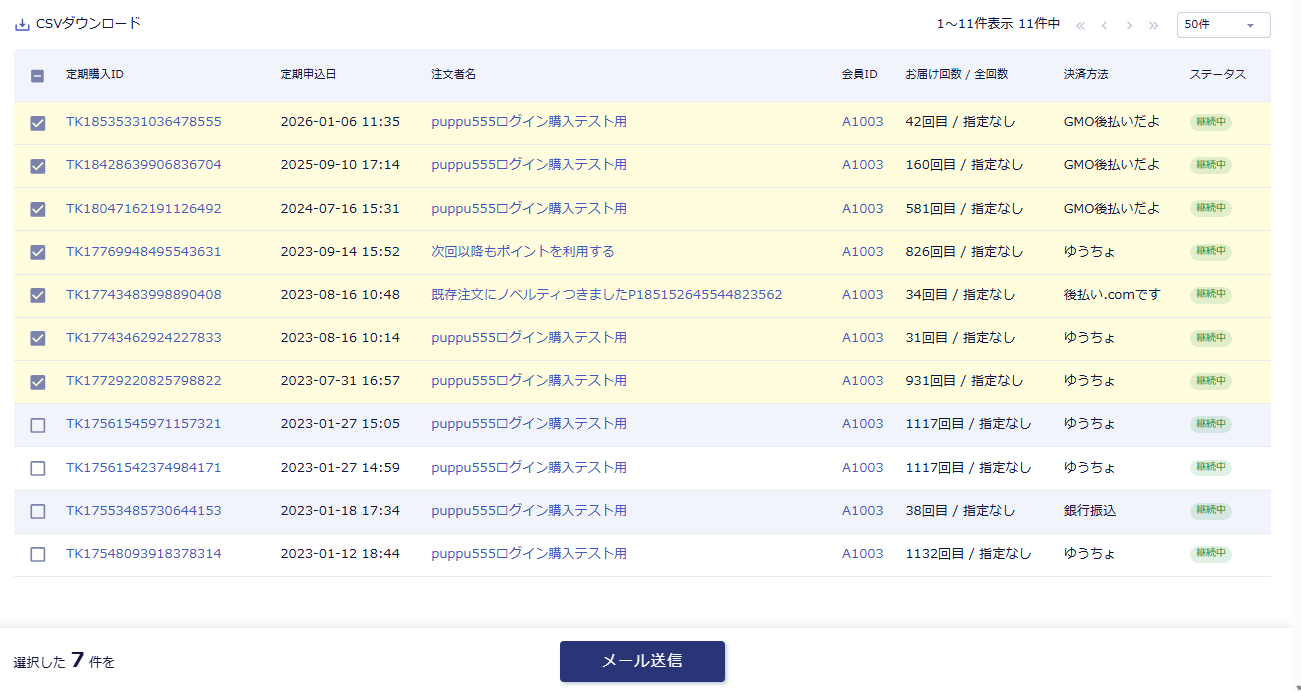Go to first page double-arrow icon

coord(1080,25)
